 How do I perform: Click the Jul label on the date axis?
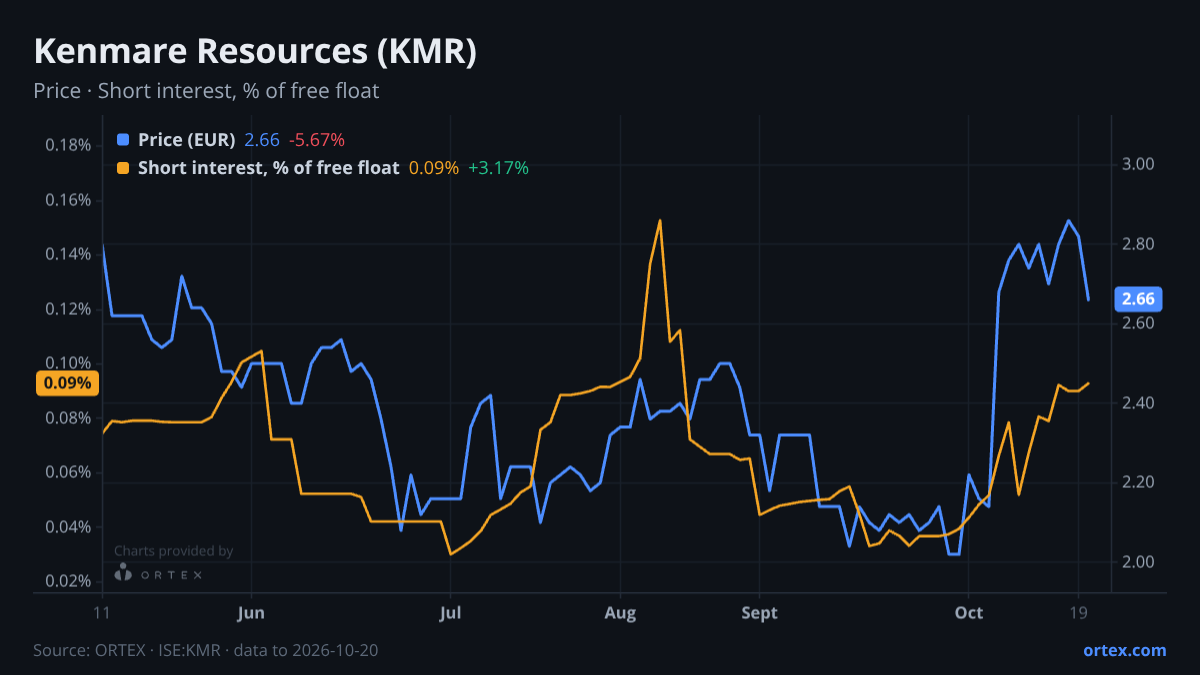pos(450,612)
